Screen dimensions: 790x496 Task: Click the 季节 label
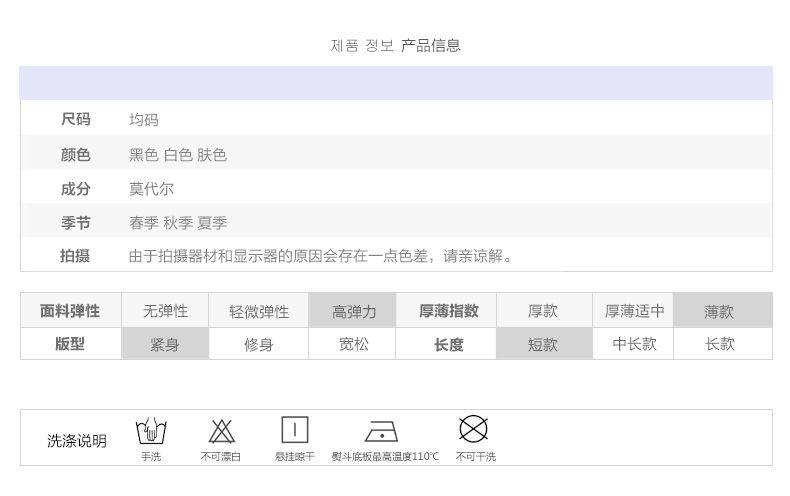[76, 222]
